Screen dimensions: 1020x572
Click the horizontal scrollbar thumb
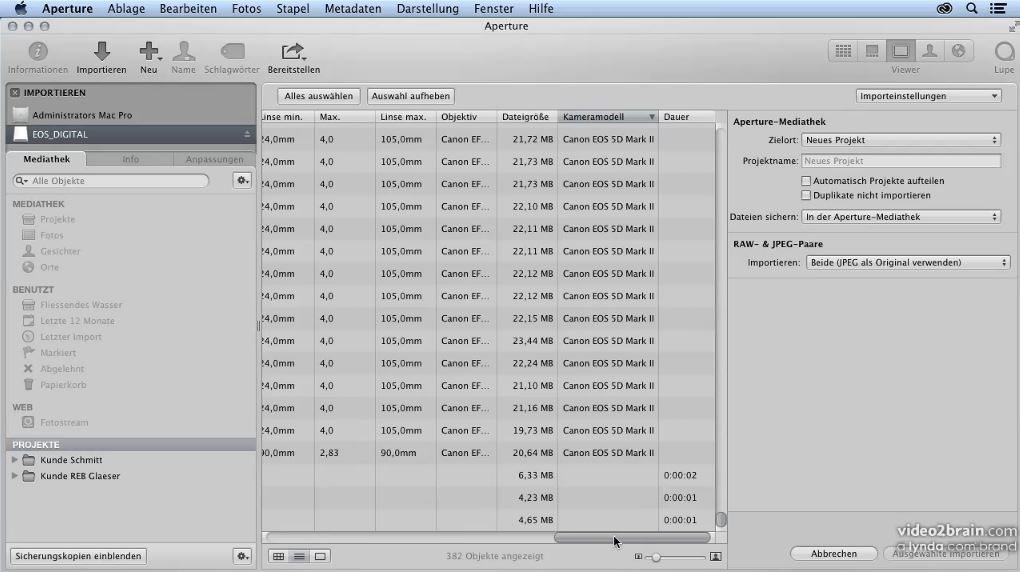632,537
